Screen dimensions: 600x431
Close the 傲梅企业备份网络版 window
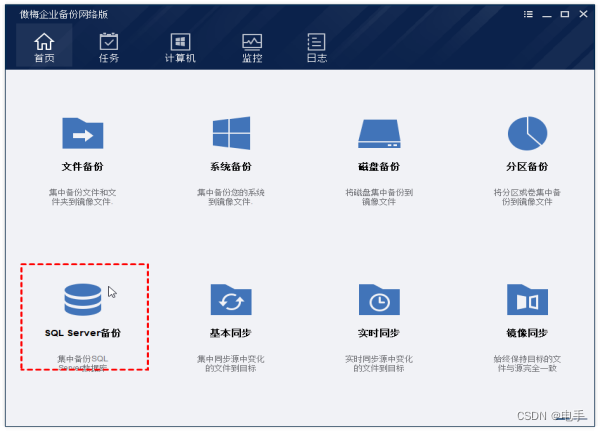[x=583, y=14]
